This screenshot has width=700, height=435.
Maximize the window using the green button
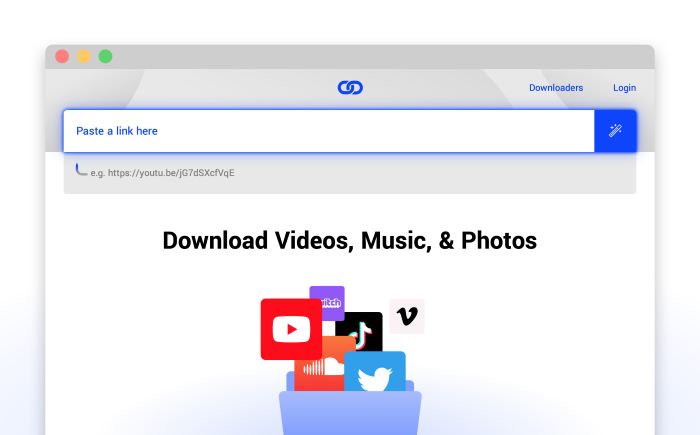coord(106,56)
